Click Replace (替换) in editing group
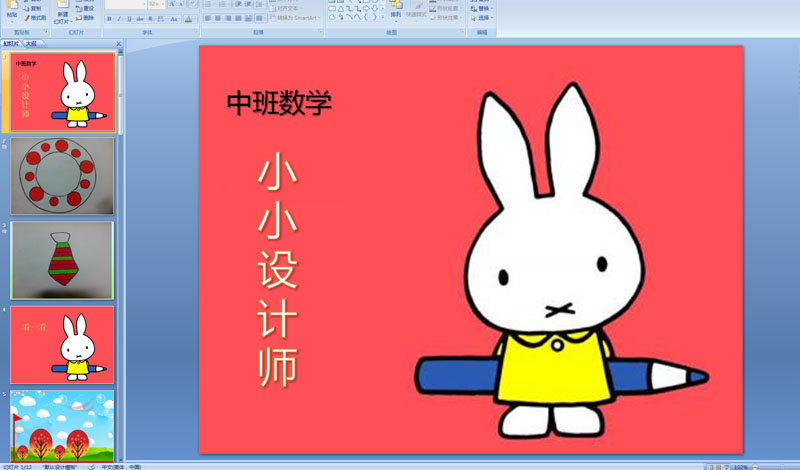Image resolution: width=800 pixels, height=470 pixels. (482, 9)
